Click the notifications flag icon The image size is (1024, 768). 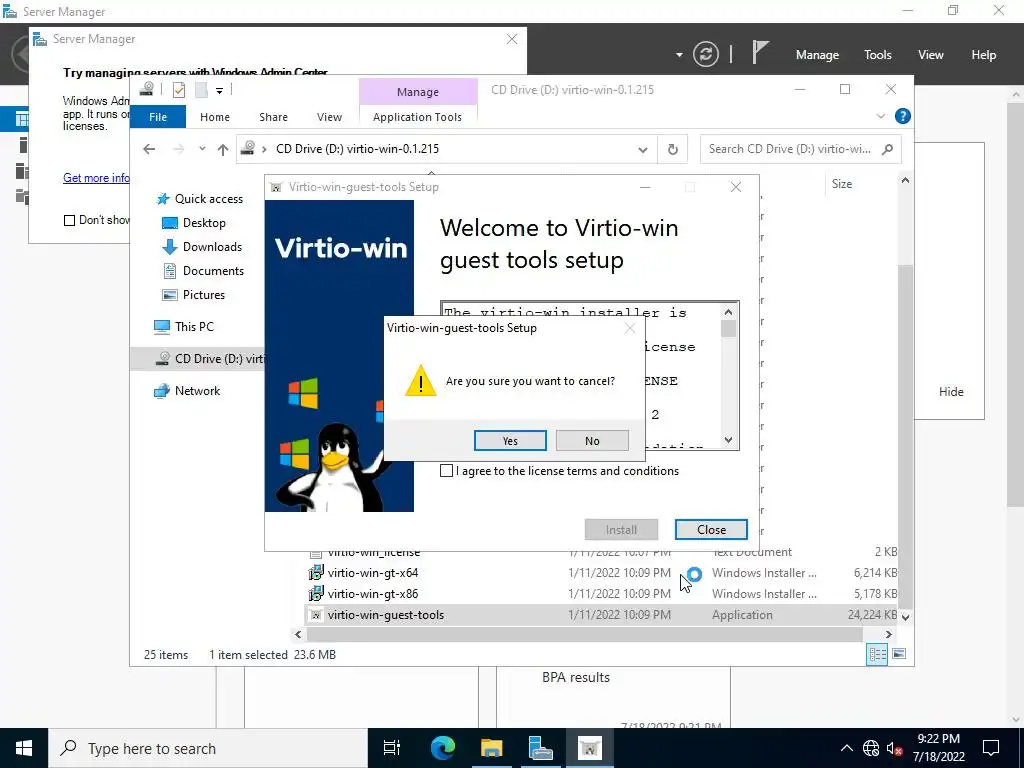[760, 52]
